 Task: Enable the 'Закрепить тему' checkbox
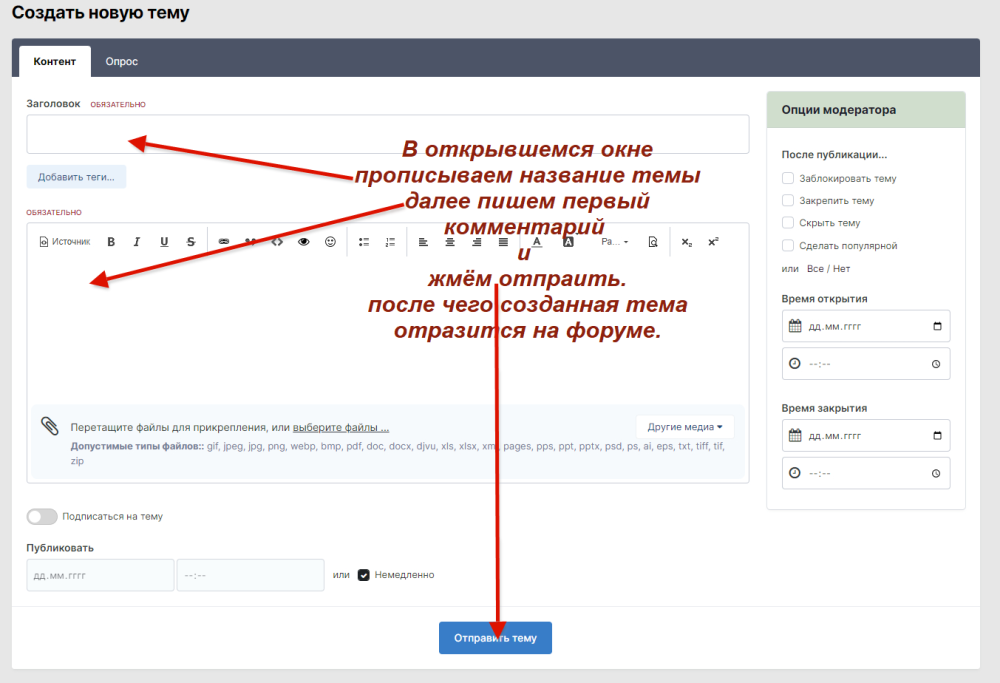(788, 200)
